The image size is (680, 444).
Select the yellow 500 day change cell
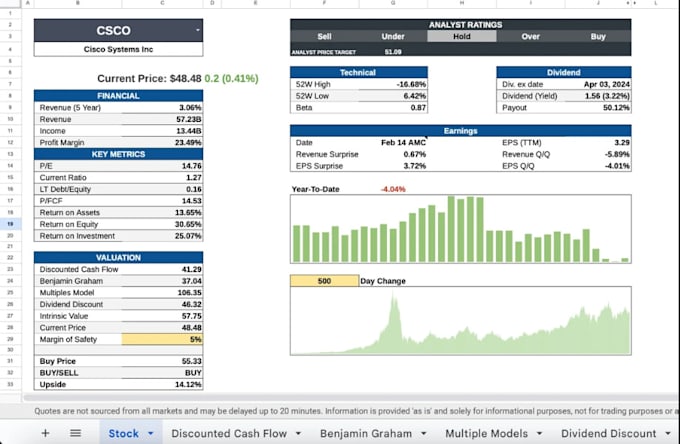click(x=324, y=281)
